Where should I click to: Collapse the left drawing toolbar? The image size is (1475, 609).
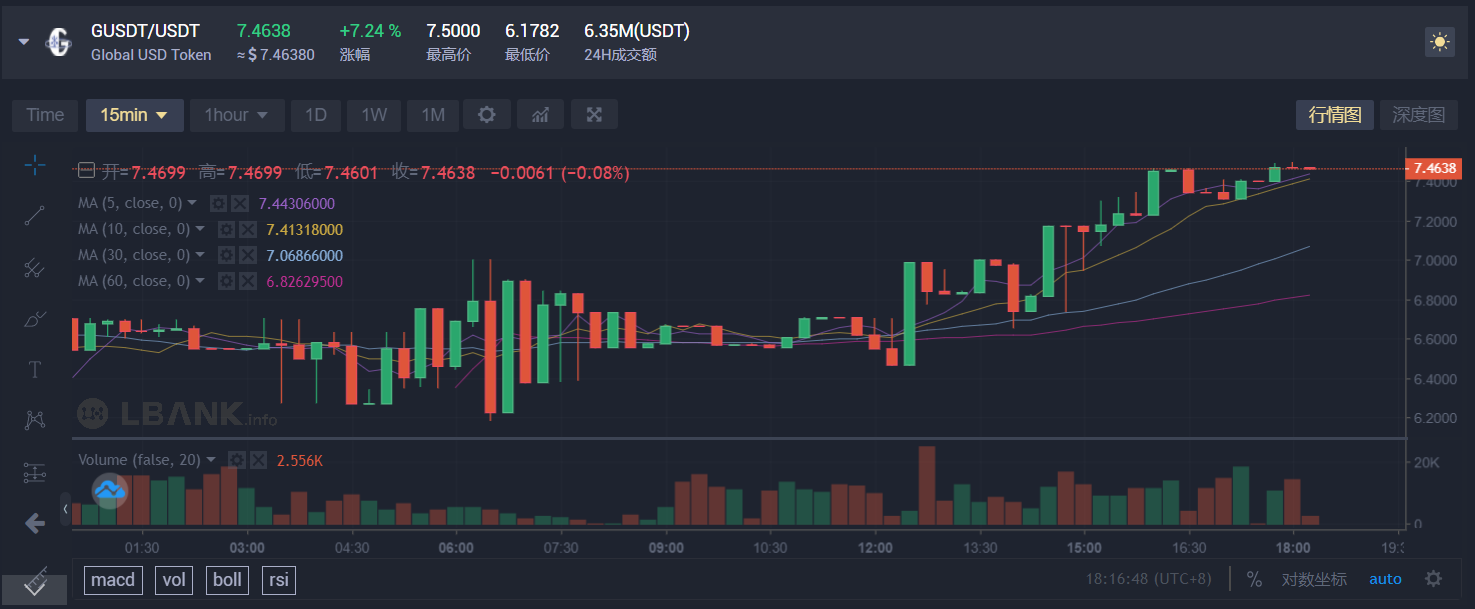[65, 509]
